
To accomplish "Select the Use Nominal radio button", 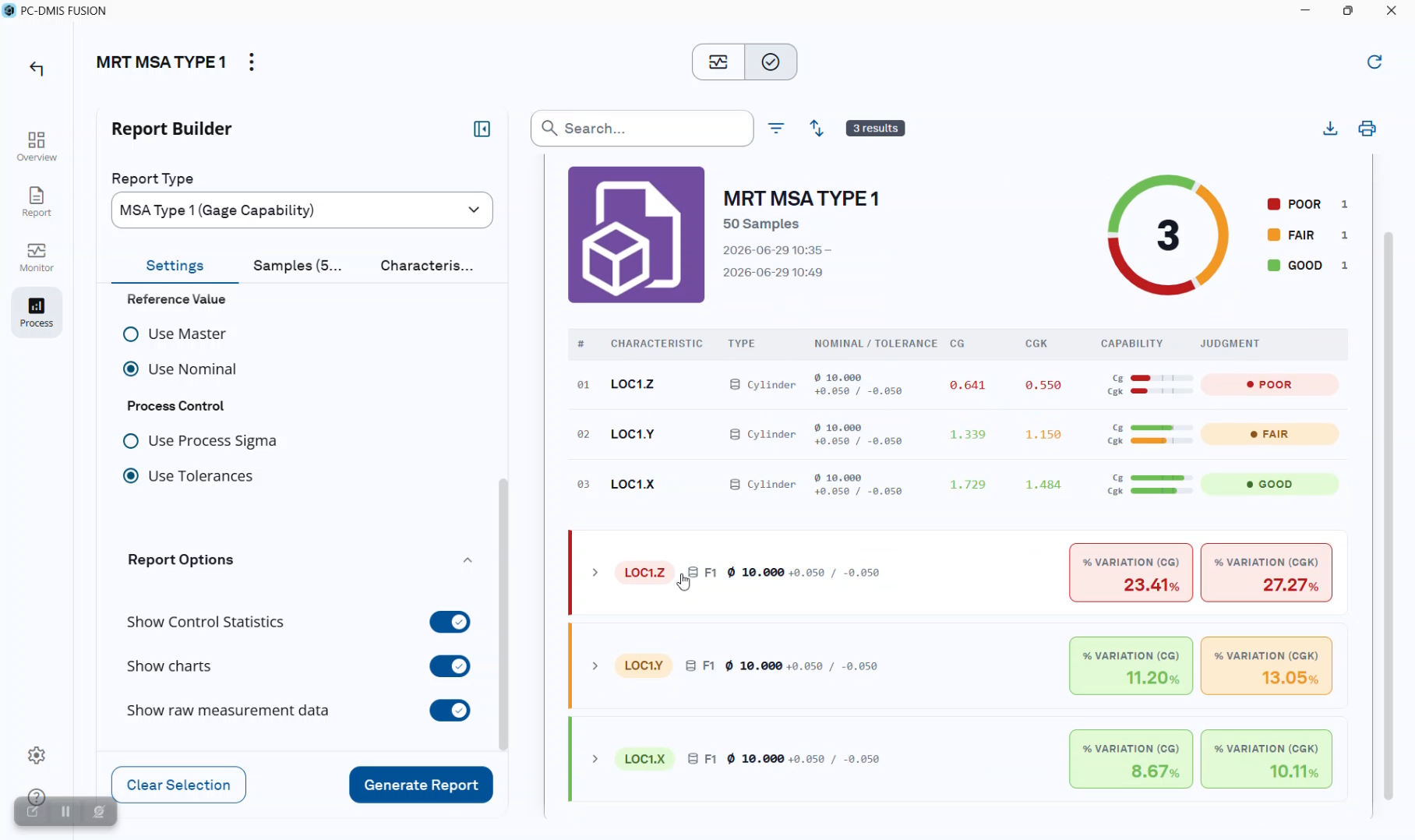I will 131,369.
